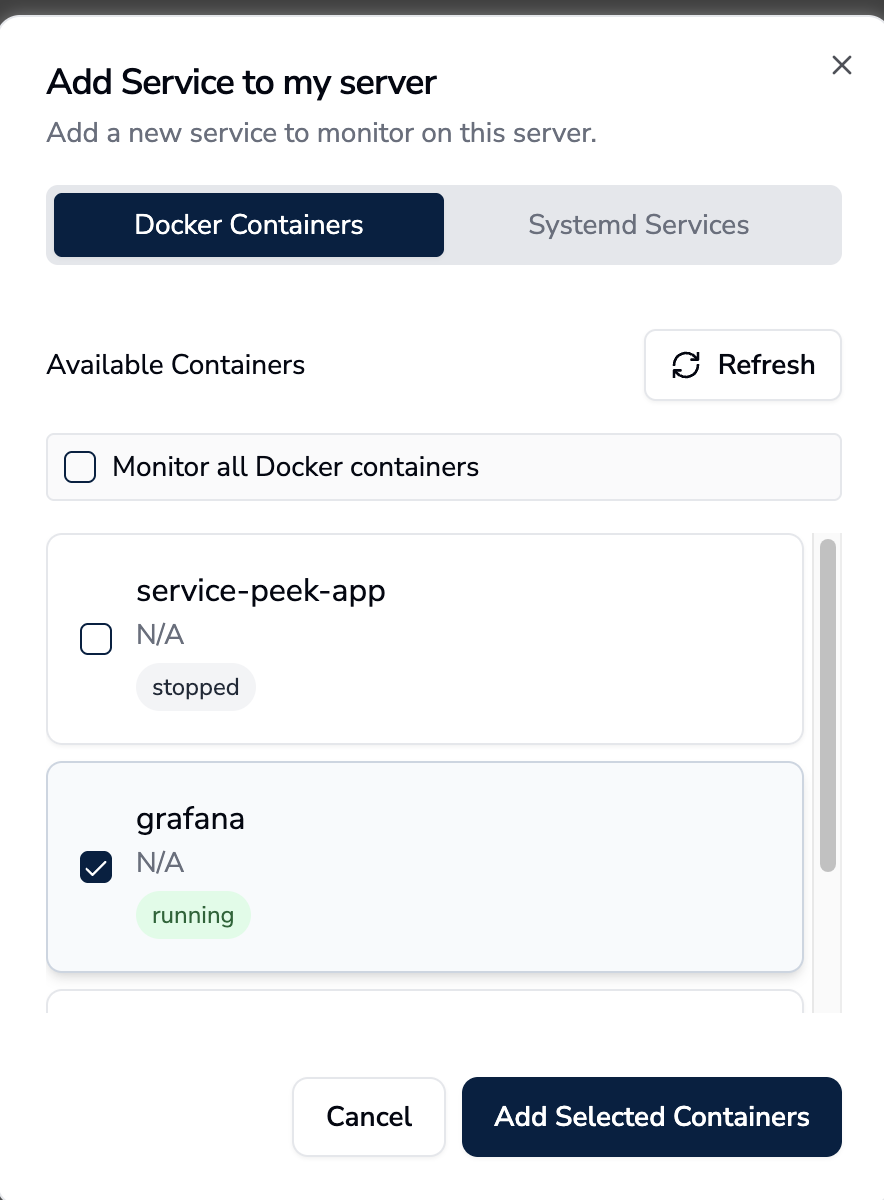Image resolution: width=884 pixels, height=1200 pixels.
Task: Enable Monitor all Docker containers checkbox
Action: (x=80, y=467)
